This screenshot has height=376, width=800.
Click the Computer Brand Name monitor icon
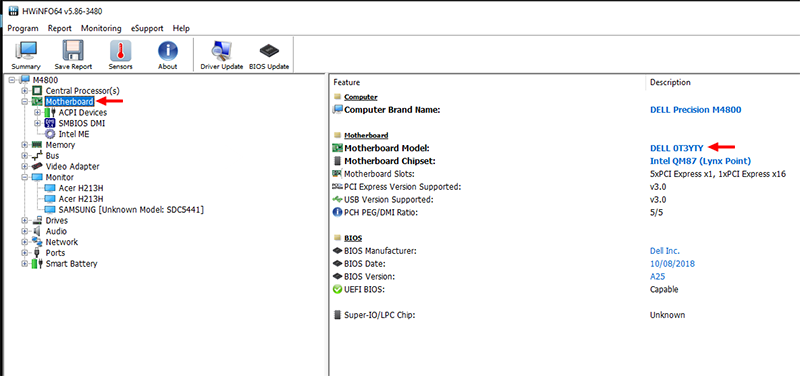coord(337,110)
